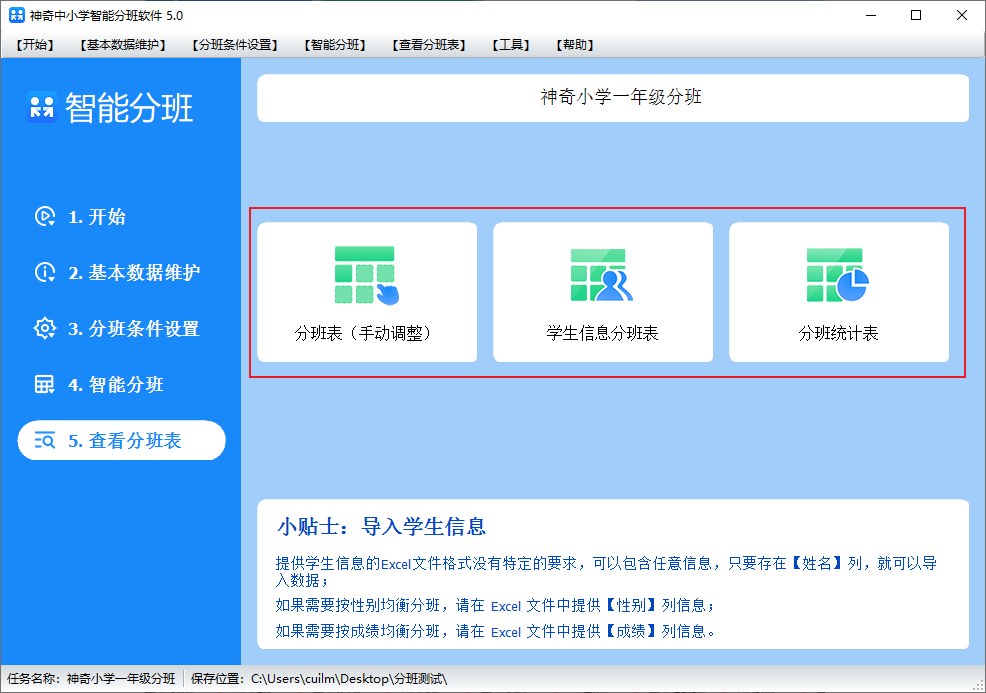Image resolution: width=986 pixels, height=693 pixels.
Task: Open the 【查看分班表】 menu
Action: [429, 45]
